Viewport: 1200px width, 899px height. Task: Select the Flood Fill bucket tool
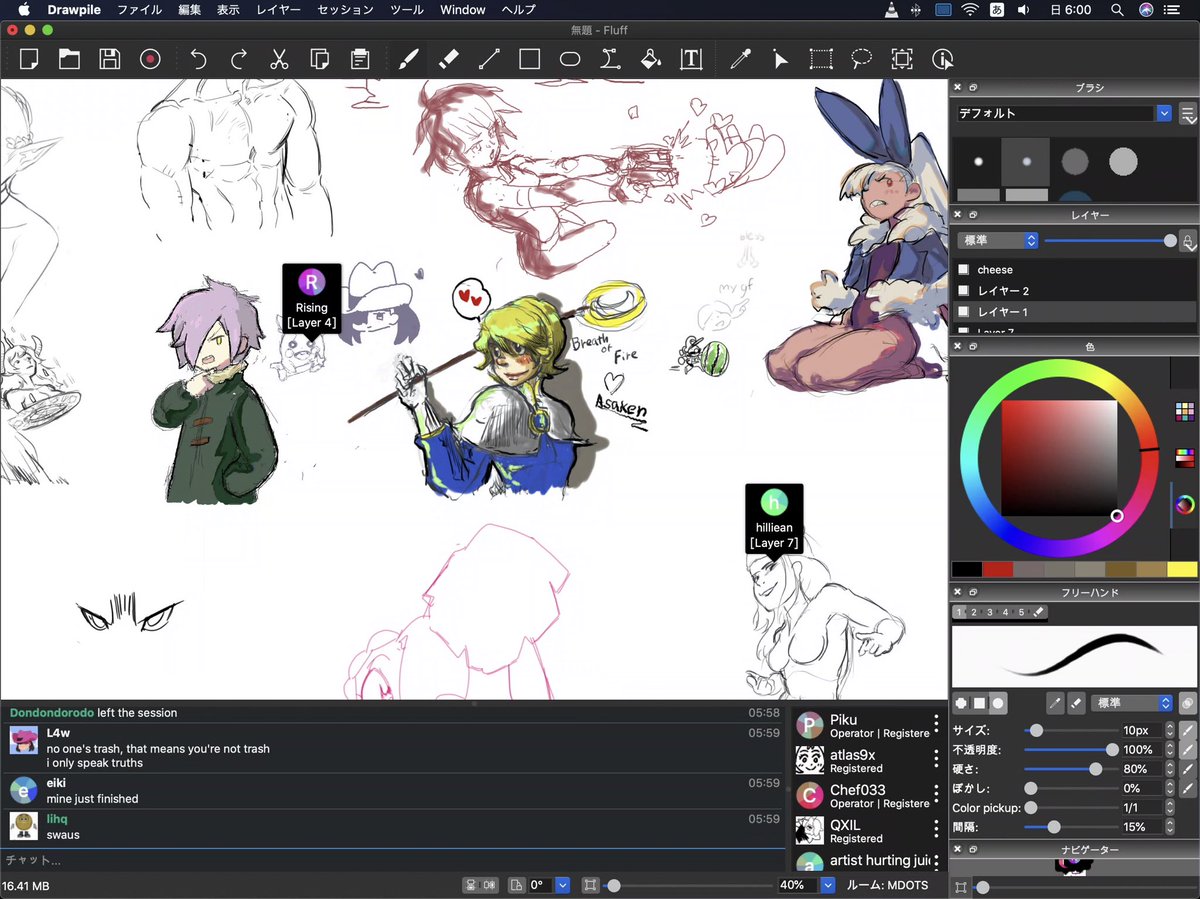click(651, 60)
